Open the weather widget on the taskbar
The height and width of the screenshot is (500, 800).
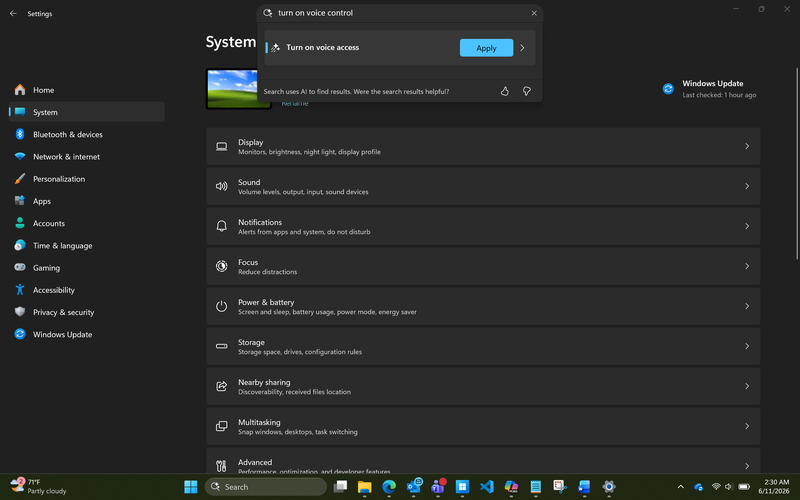39,487
